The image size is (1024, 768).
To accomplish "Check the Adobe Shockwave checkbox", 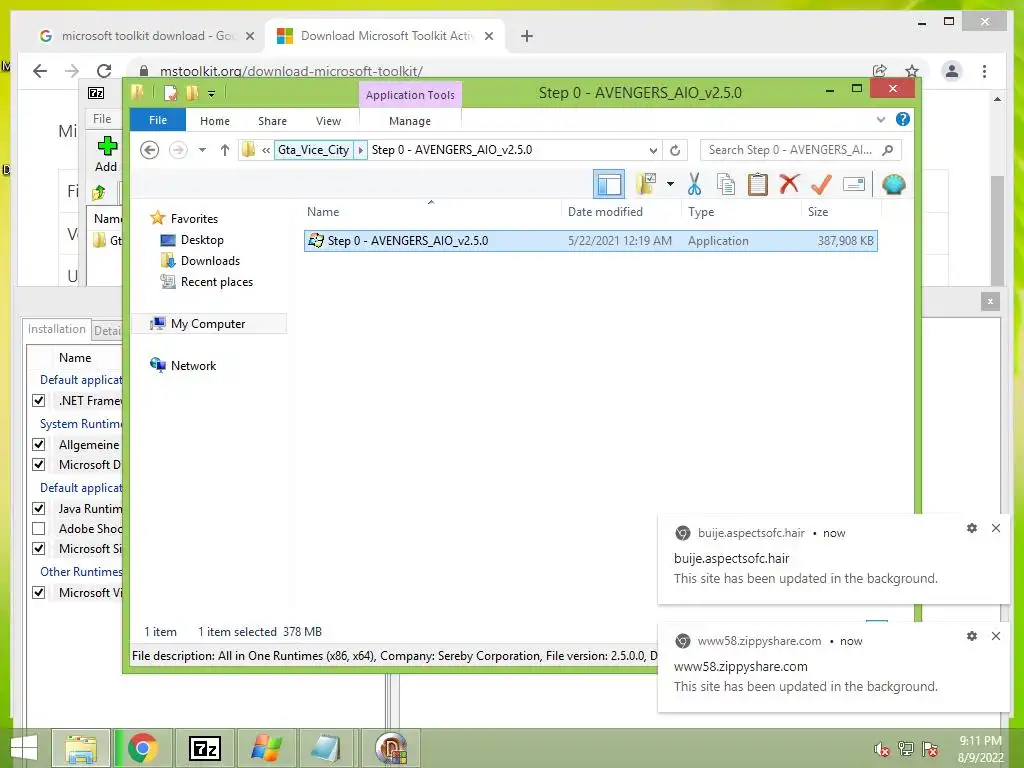I will click(39, 528).
